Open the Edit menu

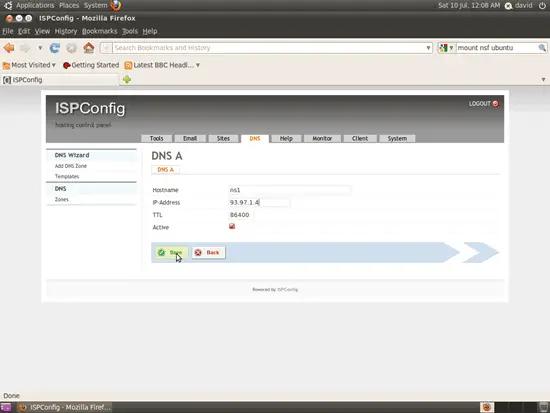(24, 31)
